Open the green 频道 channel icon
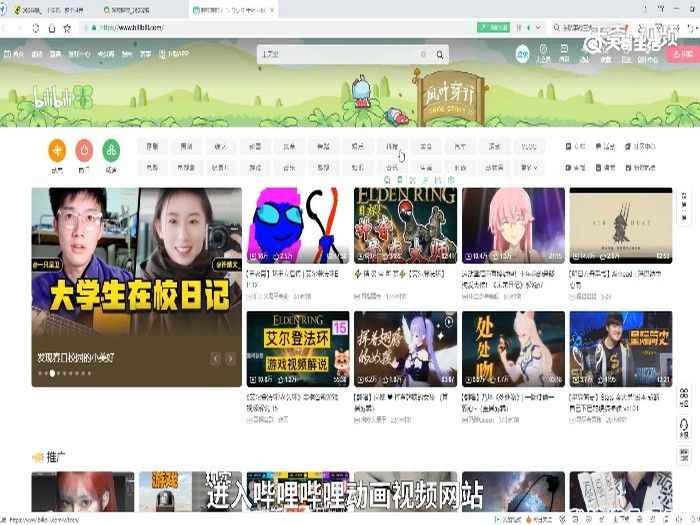Screen dimensions: 700x525 tap(112, 151)
